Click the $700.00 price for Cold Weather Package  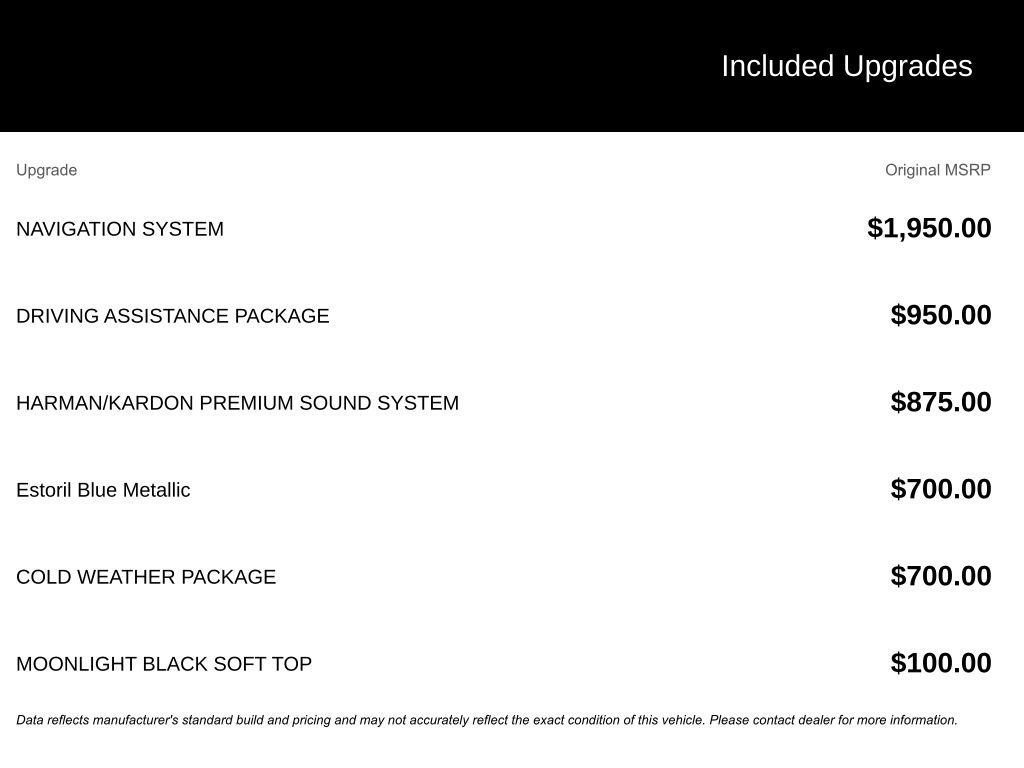coord(941,576)
